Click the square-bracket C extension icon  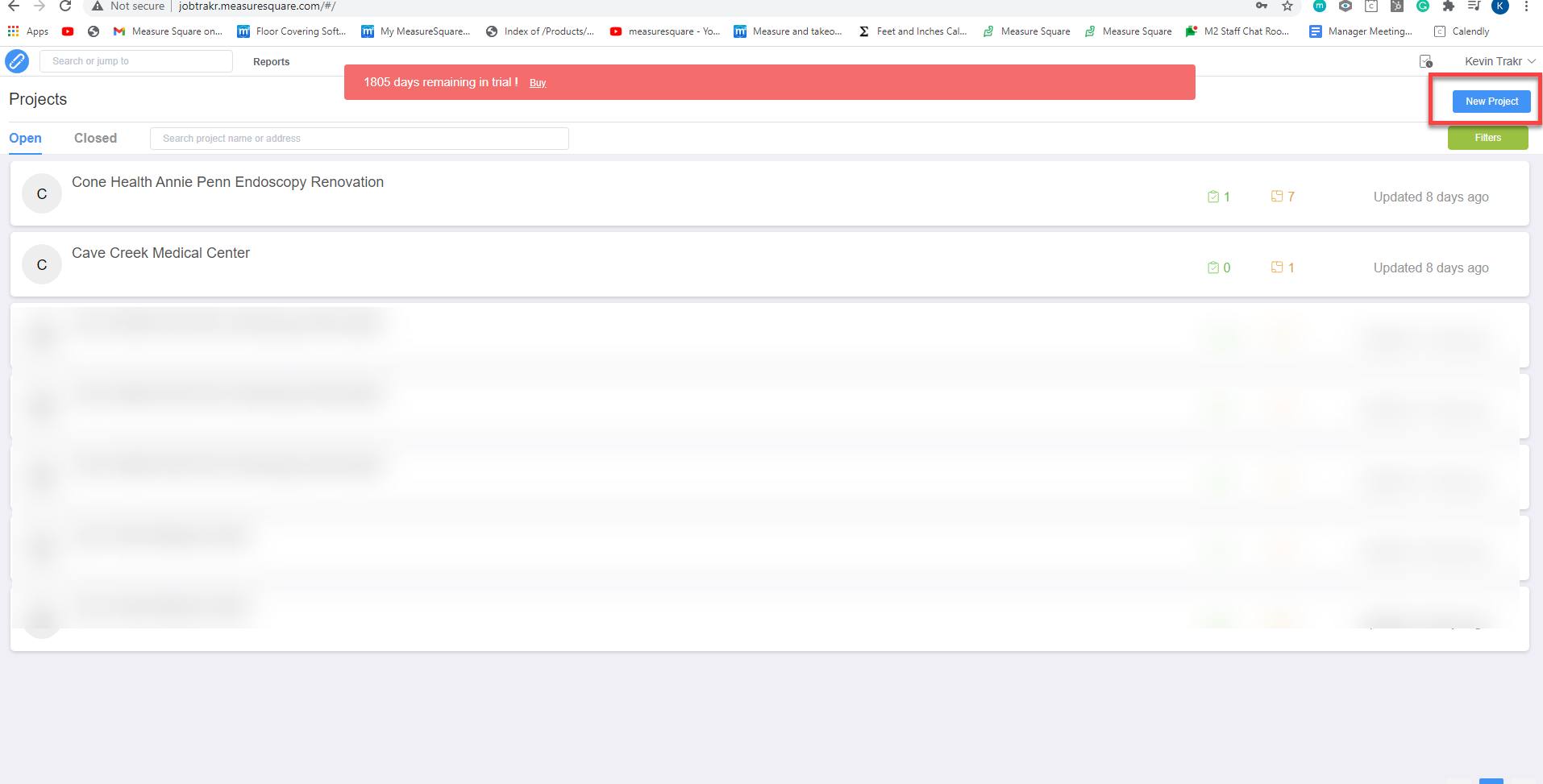coord(1371,6)
